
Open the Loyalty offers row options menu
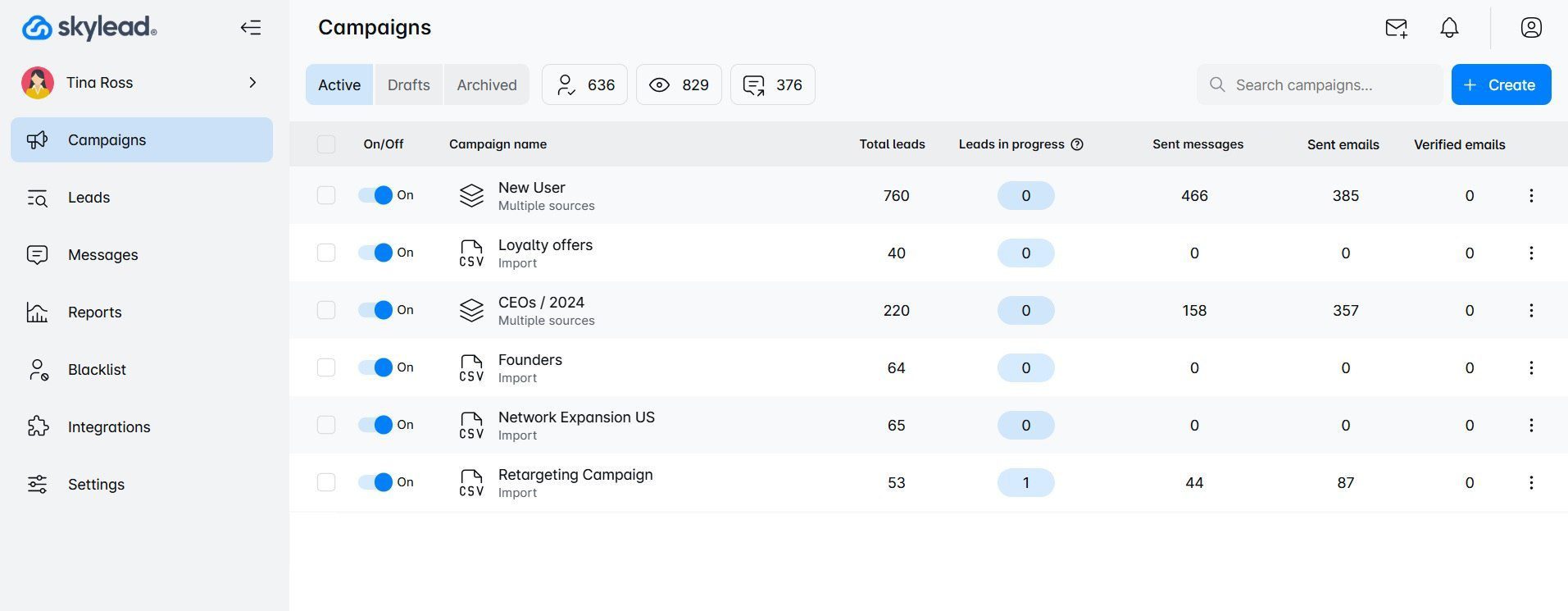(1531, 253)
